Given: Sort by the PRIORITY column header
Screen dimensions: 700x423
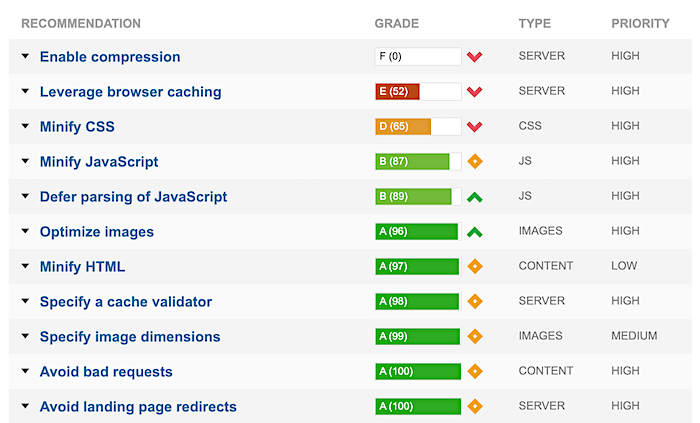Looking at the screenshot, I should tap(640, 24).
